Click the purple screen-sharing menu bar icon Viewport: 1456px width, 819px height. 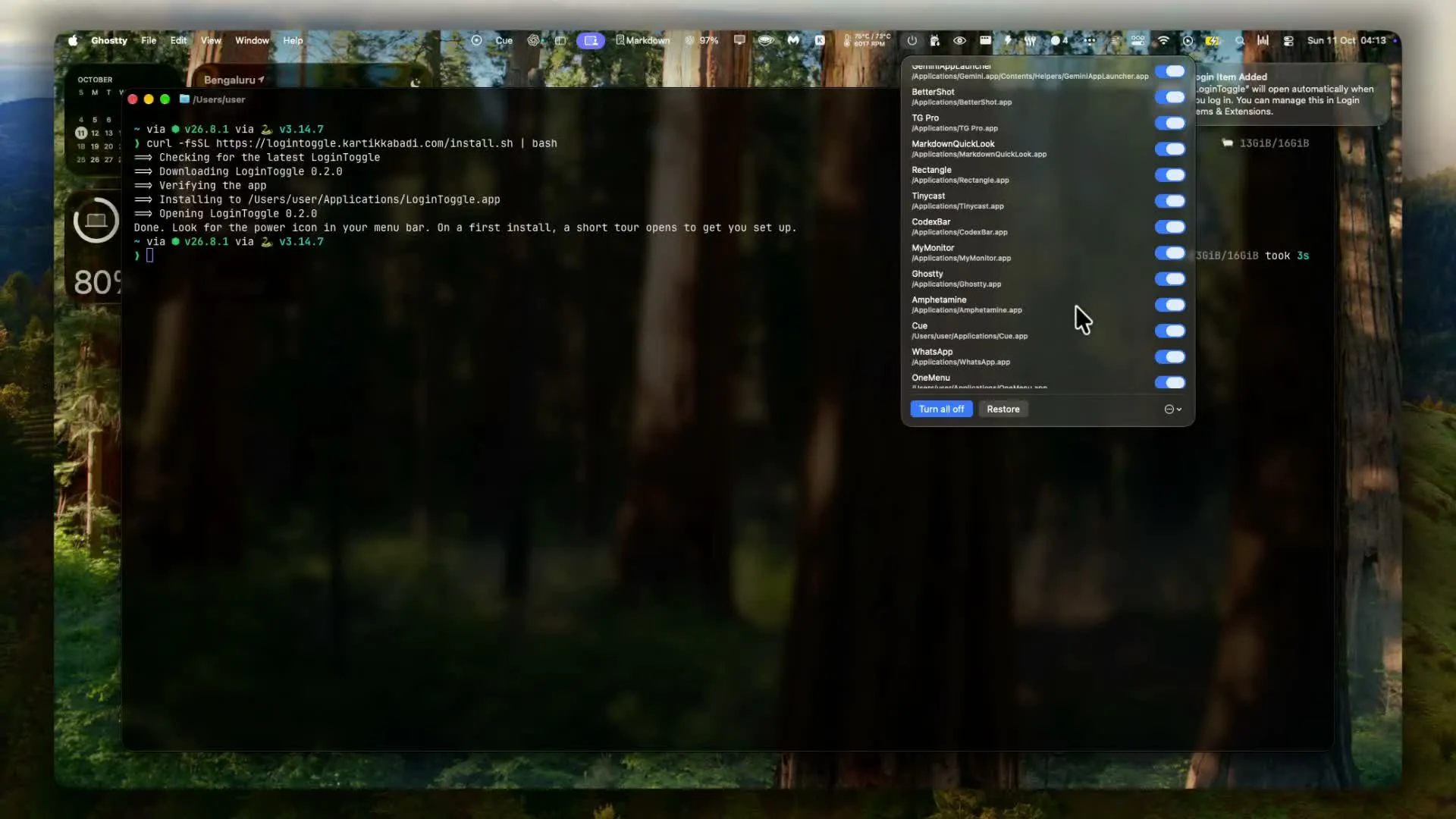click(x=591, y=40)
